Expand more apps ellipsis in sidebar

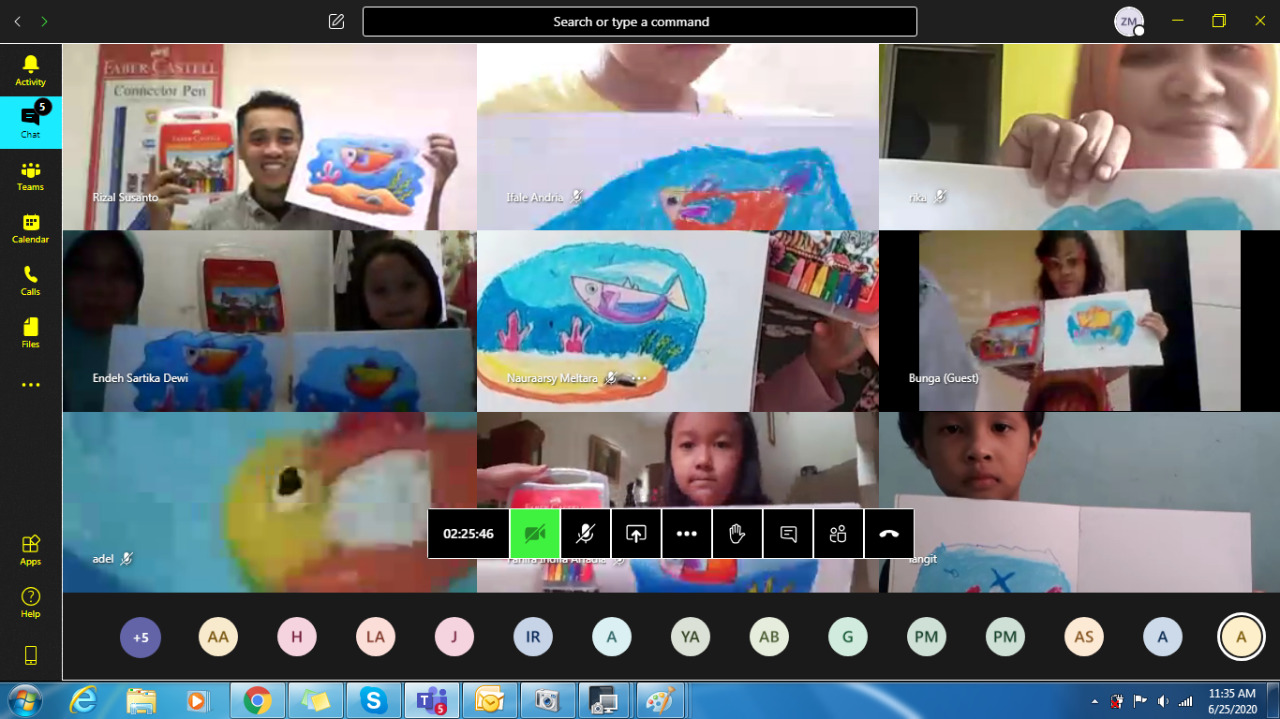30,385
